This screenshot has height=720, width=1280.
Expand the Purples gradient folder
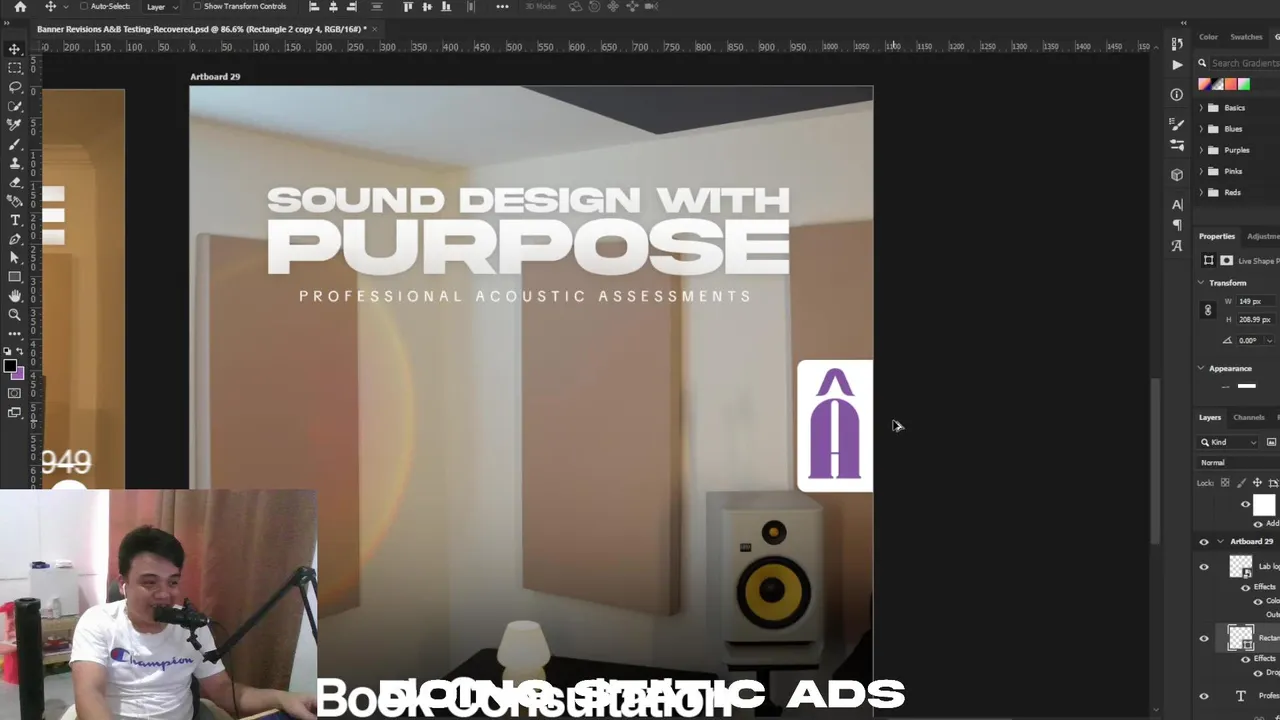coord(1201,150)
